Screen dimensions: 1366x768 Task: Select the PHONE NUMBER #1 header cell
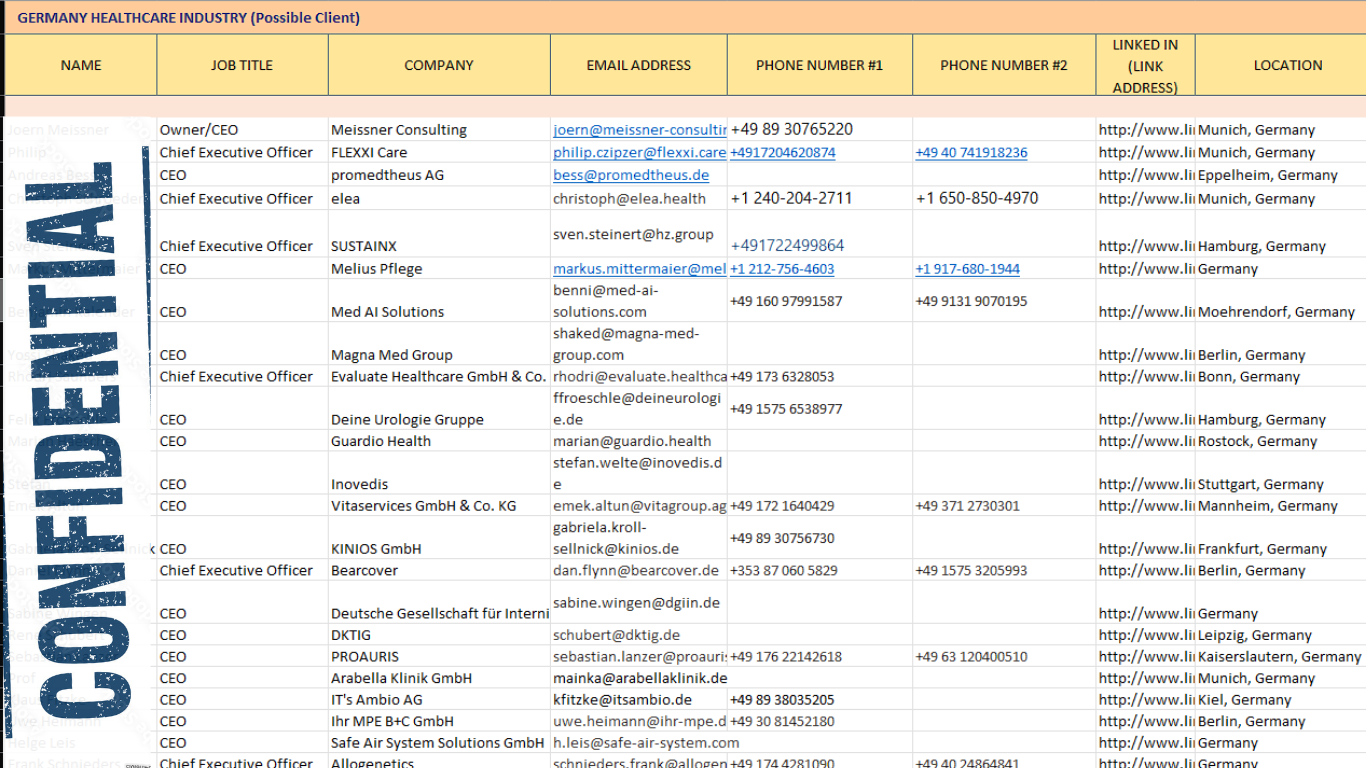click(820, 65)
